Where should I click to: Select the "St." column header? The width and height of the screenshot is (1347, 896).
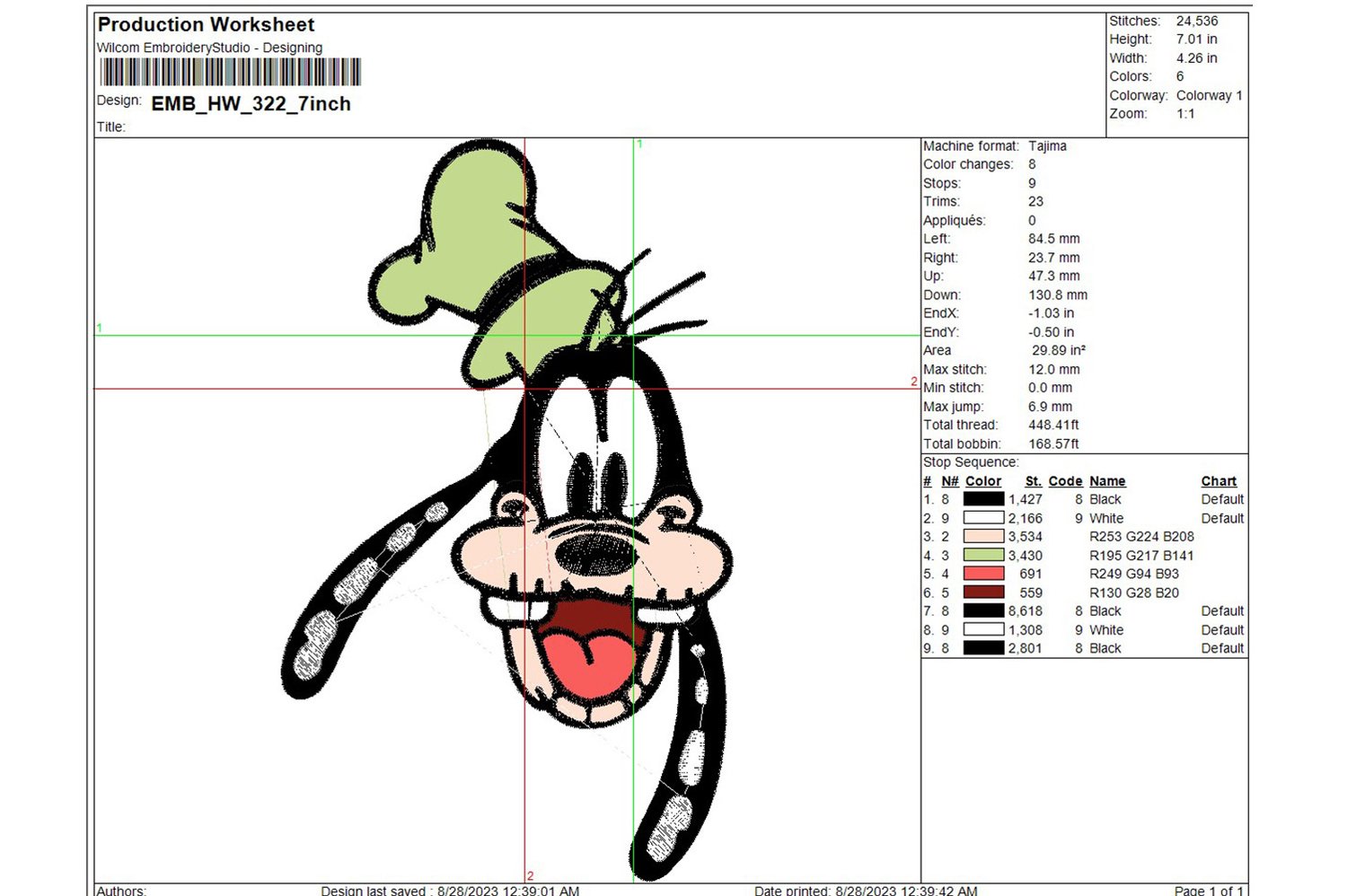[x=1034, y=481]
